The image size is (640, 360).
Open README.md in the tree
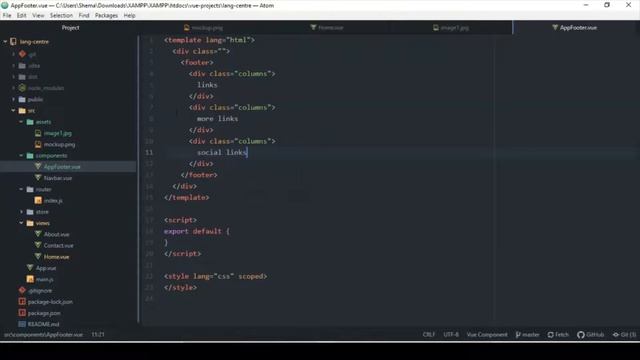coord(43,324)
